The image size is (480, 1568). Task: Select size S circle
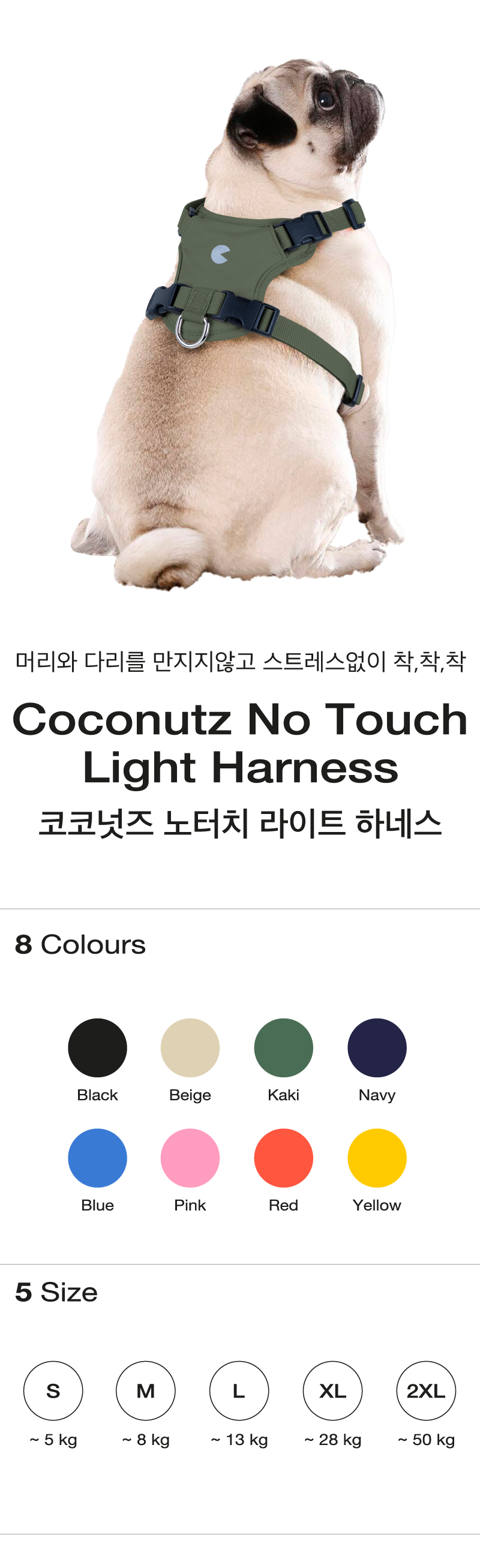pyautogui.click(x=53, y=1390)
